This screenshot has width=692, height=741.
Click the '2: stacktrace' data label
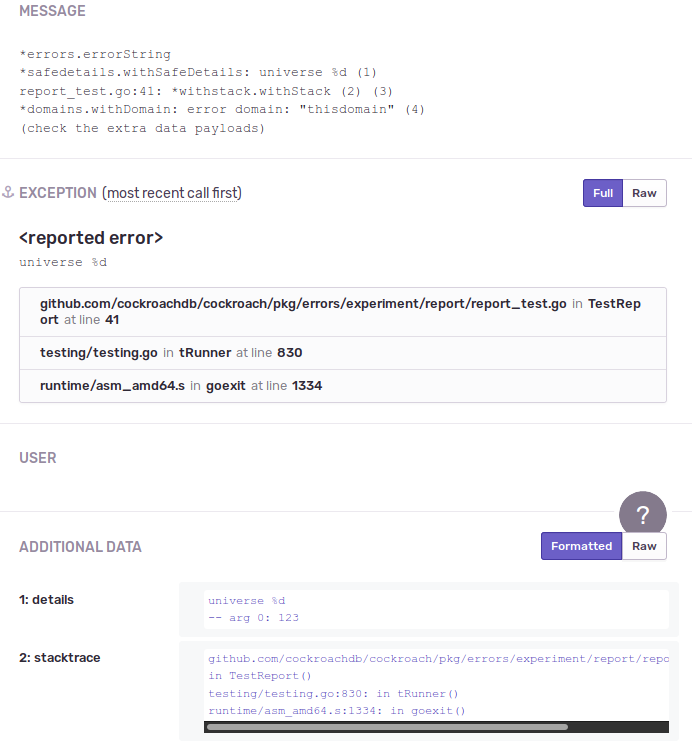click(x=60, y=658)
